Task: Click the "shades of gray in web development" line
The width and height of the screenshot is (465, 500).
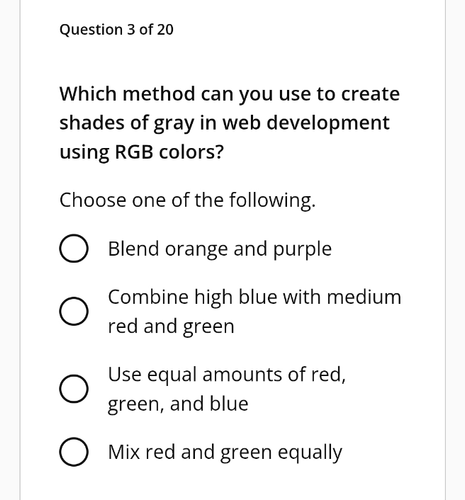Action: (x=224, y=123)
